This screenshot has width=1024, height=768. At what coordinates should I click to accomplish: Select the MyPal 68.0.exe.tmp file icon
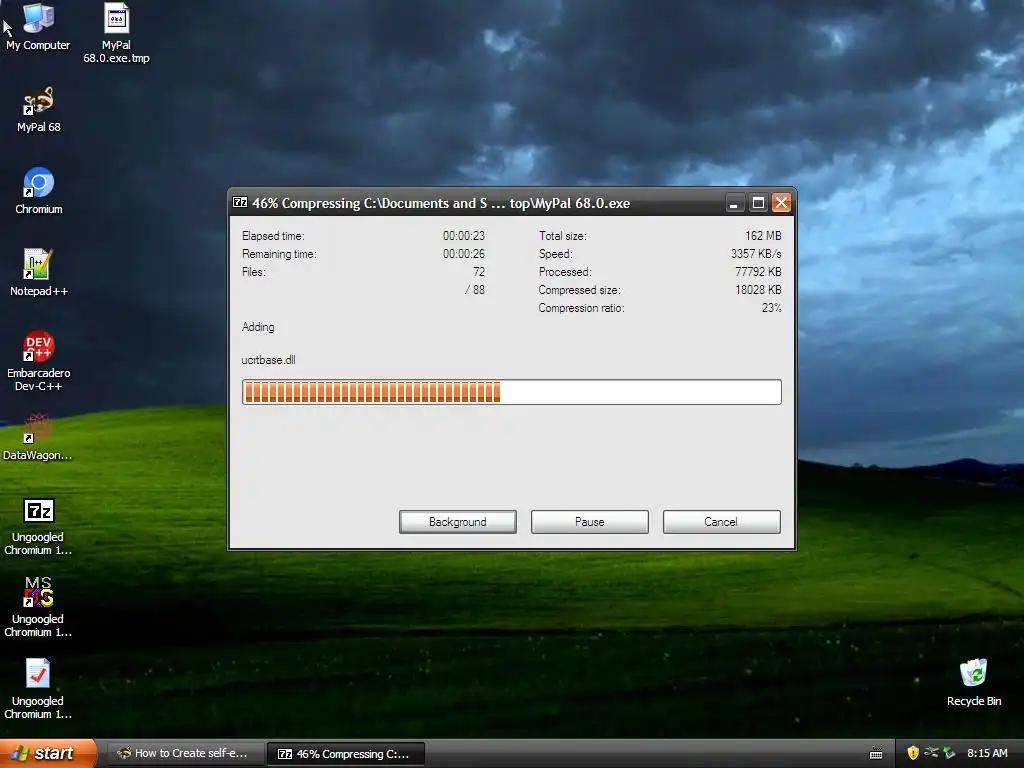(116, 33)
